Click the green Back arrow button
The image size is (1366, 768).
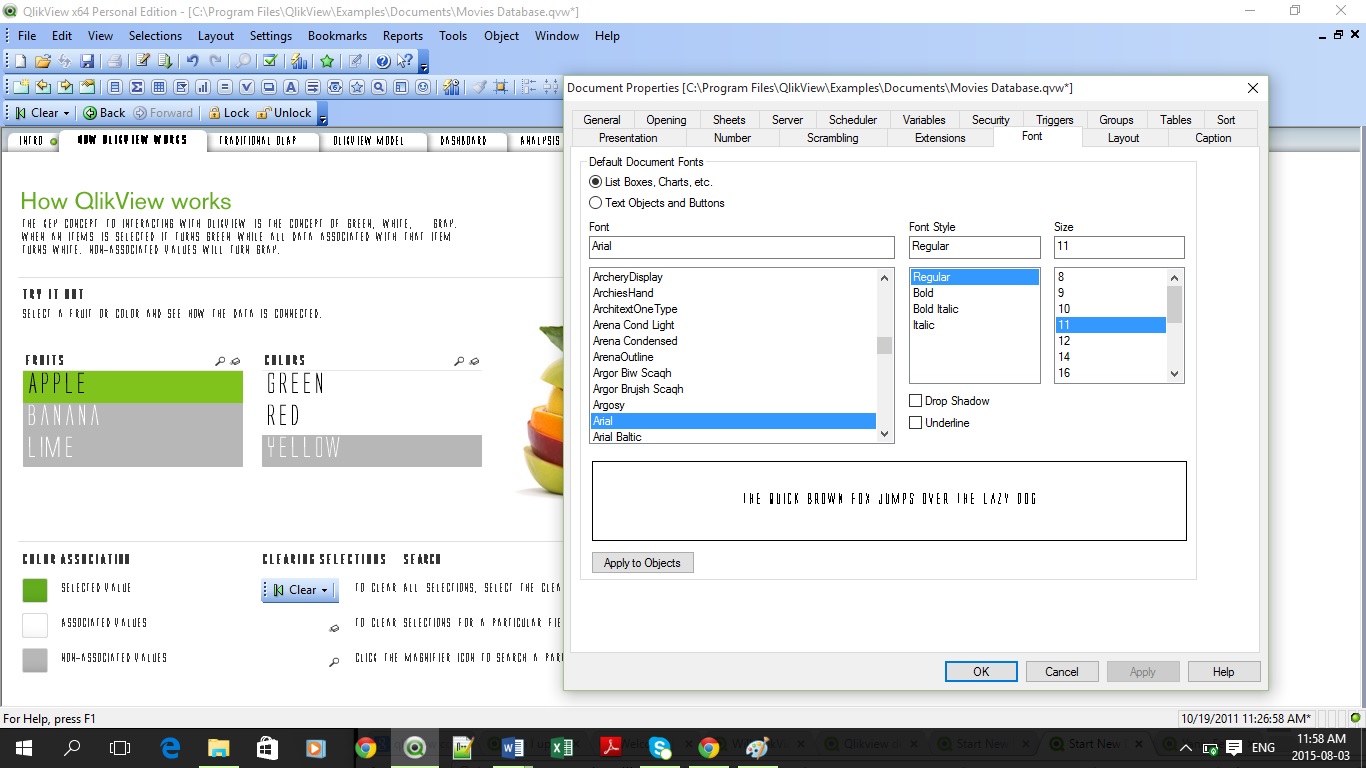click(104, 113)
